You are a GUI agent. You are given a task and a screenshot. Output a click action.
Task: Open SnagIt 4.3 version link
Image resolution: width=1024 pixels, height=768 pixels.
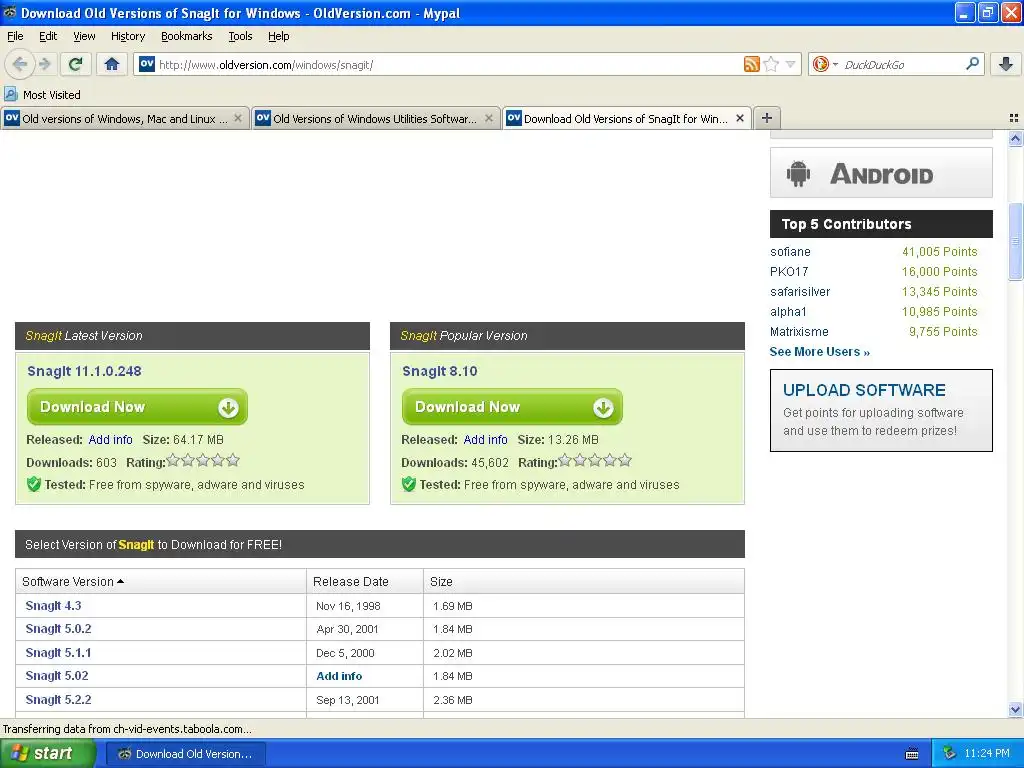[x=54, y=605]
